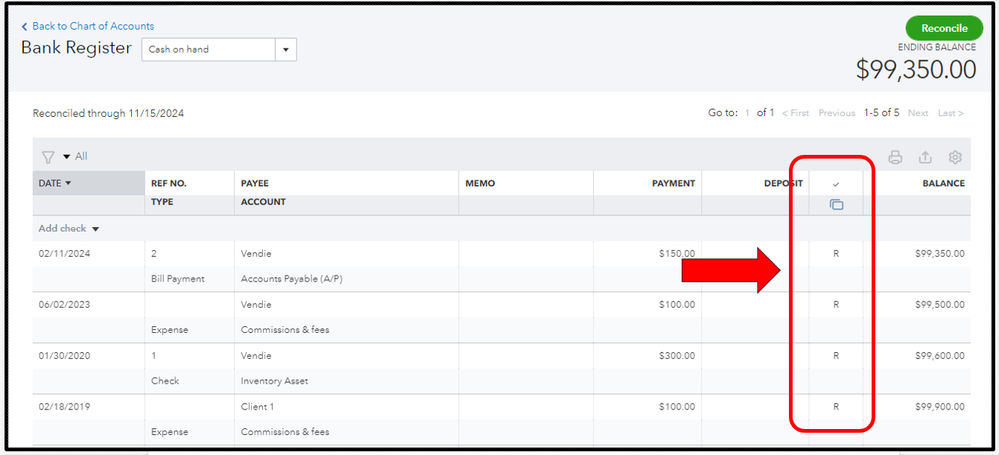Open register settings gear

tap(955, 157)
